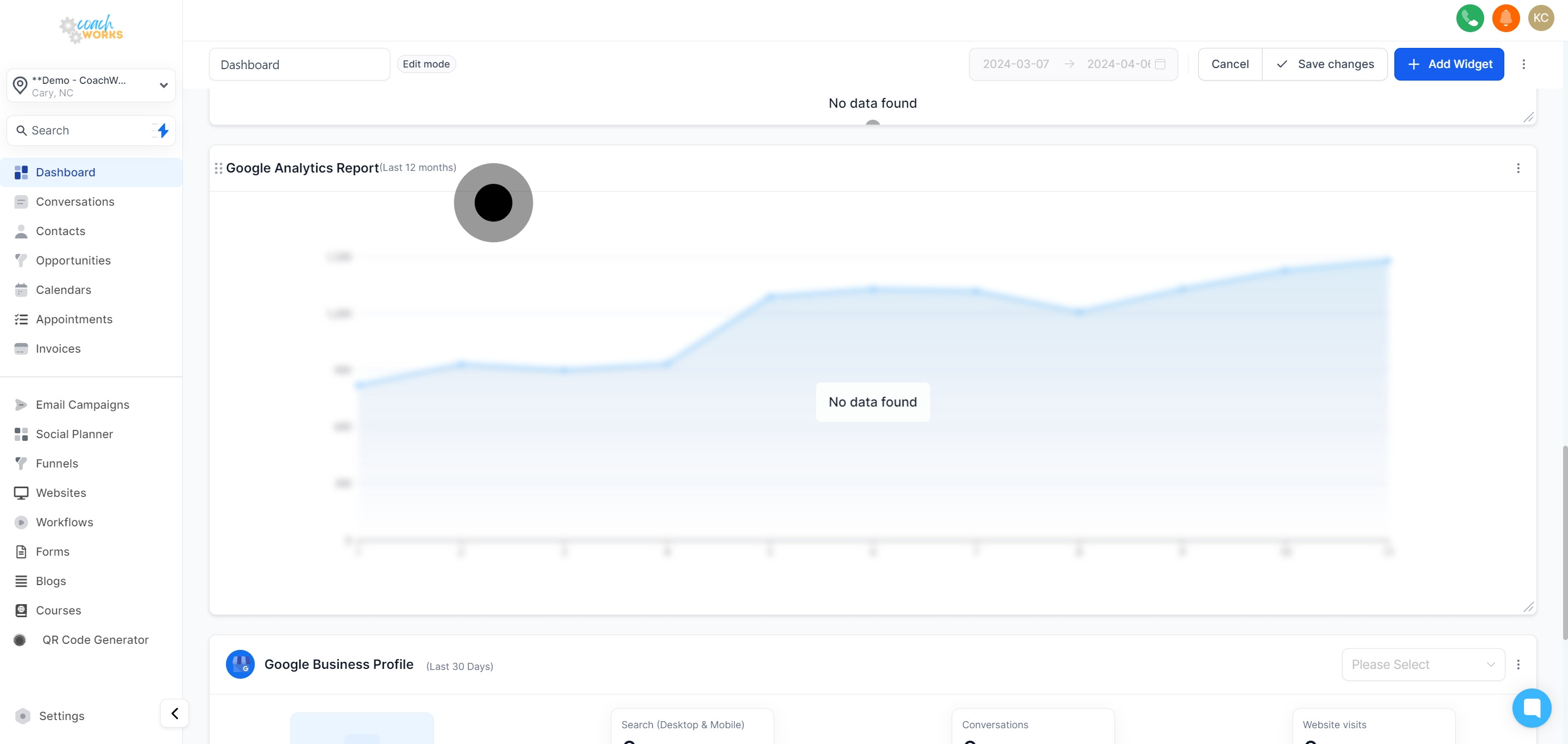Collapse the sidebar with arrow button
The image size is (1568, 744).
click(175, 713)
